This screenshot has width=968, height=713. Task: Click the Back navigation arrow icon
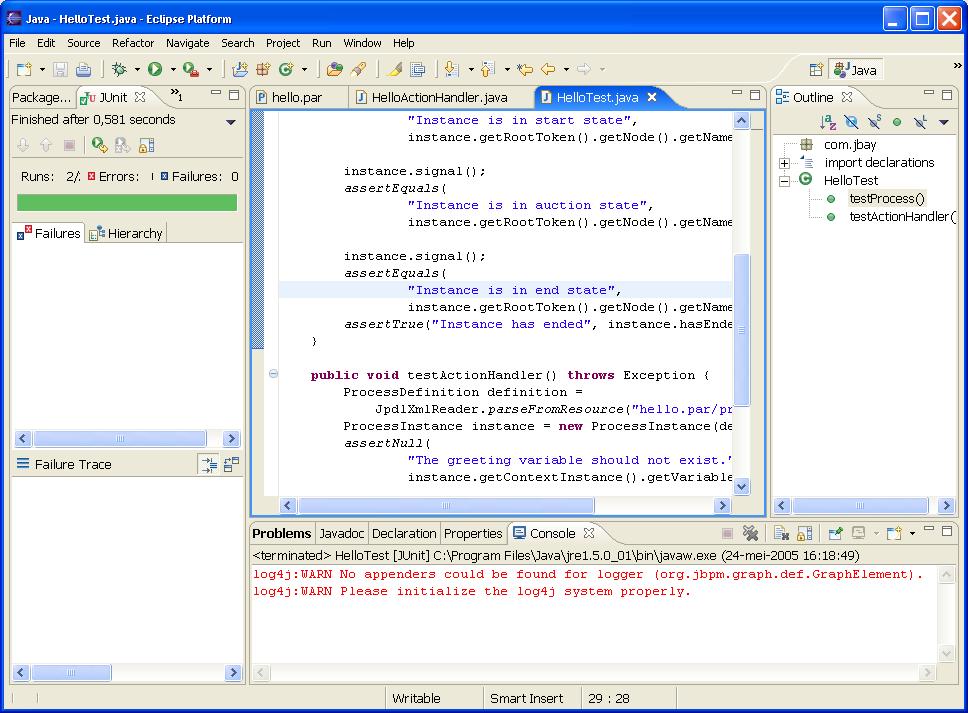548,69
